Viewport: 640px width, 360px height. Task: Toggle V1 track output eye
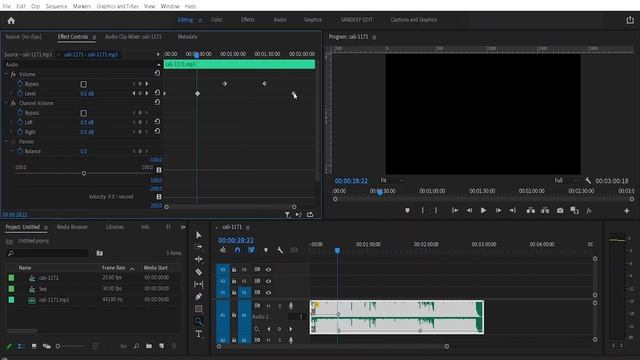coord(268,292)
